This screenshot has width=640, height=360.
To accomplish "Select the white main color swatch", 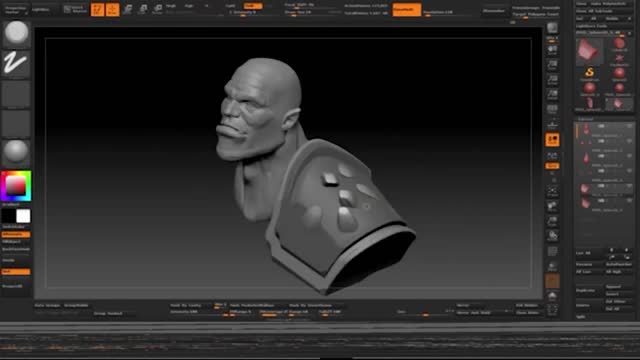I will pos(23,216).
